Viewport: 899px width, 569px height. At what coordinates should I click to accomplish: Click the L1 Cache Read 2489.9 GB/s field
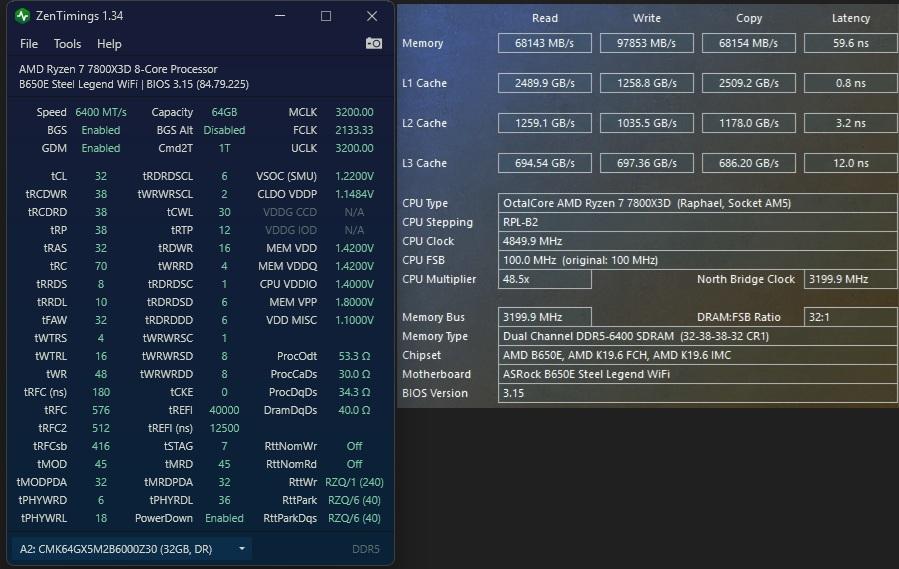click(545, 83)
